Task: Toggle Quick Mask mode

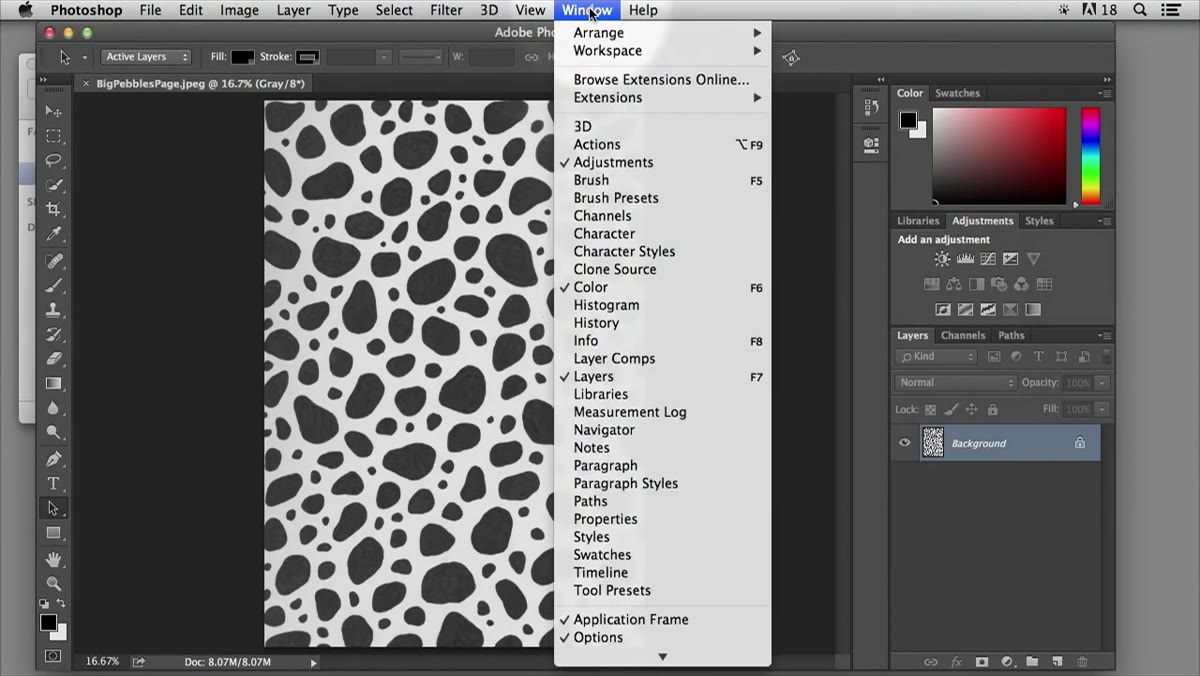Action: [x=53, y=656]
